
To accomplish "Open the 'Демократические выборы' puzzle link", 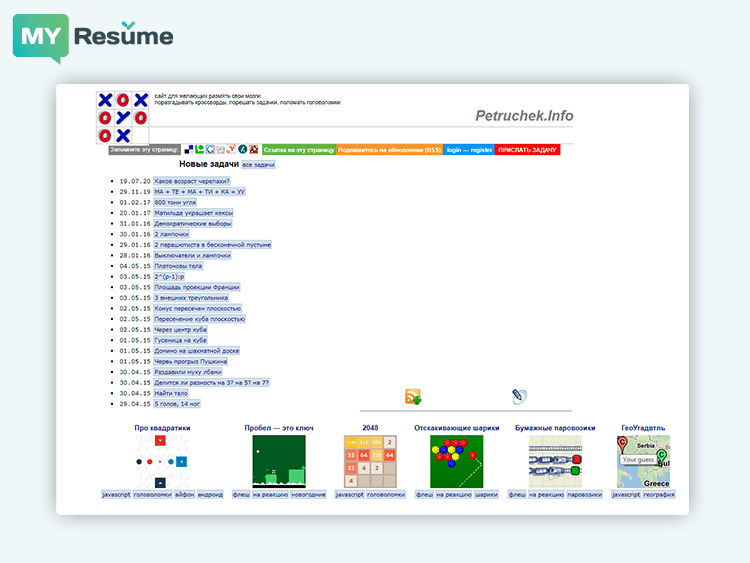I will 192,223.
